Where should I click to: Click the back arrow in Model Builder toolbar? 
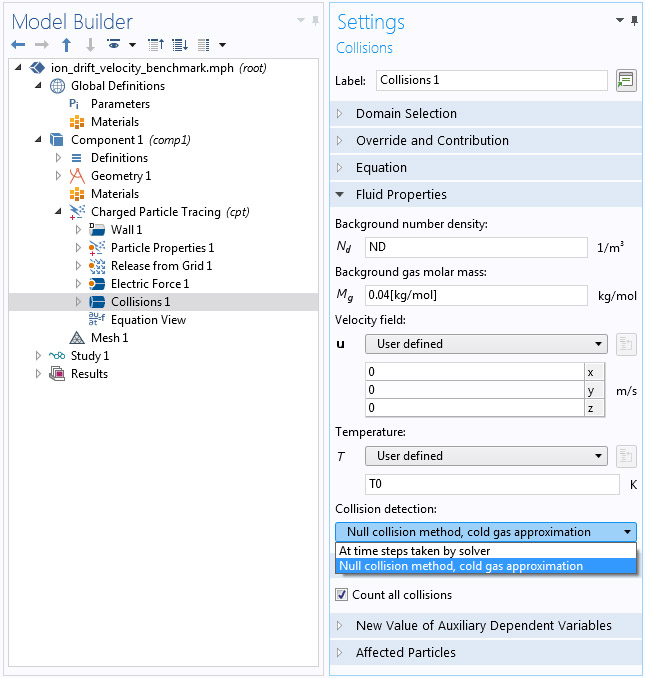pos(18,45)
